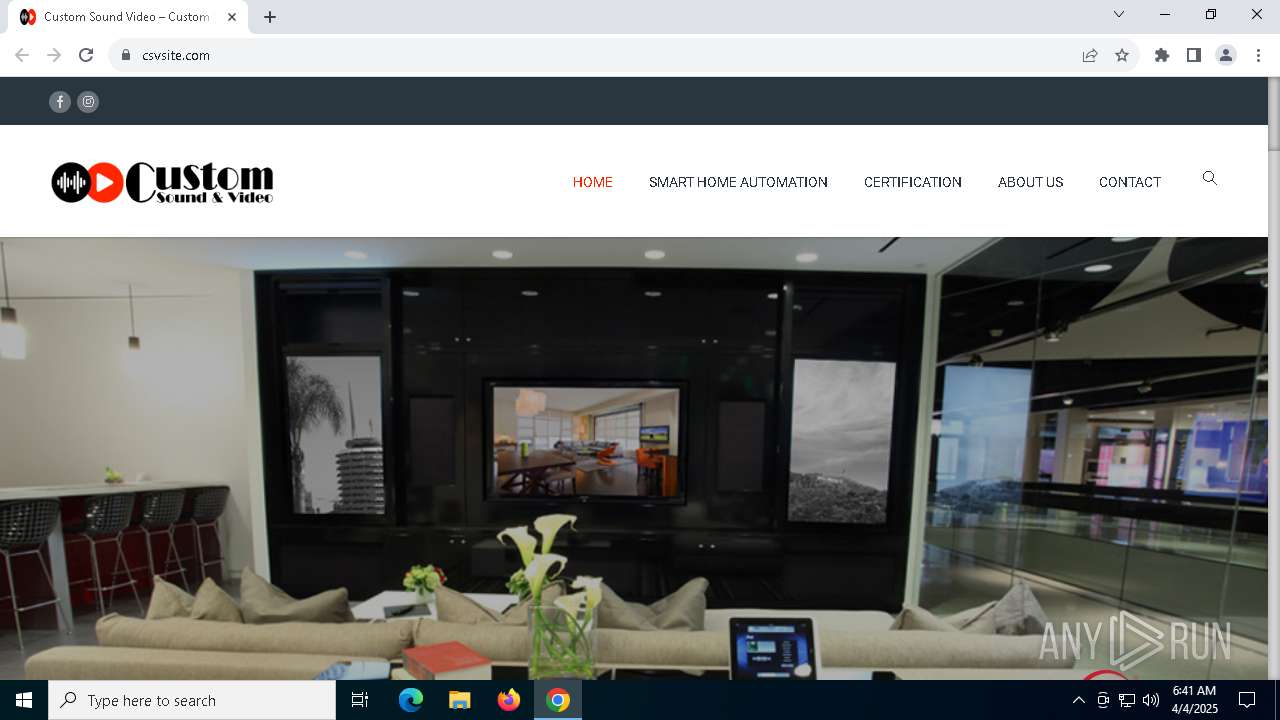Open a new browser tab
This screenshot has width=1280, height=720.
click(x=270, y=16)
